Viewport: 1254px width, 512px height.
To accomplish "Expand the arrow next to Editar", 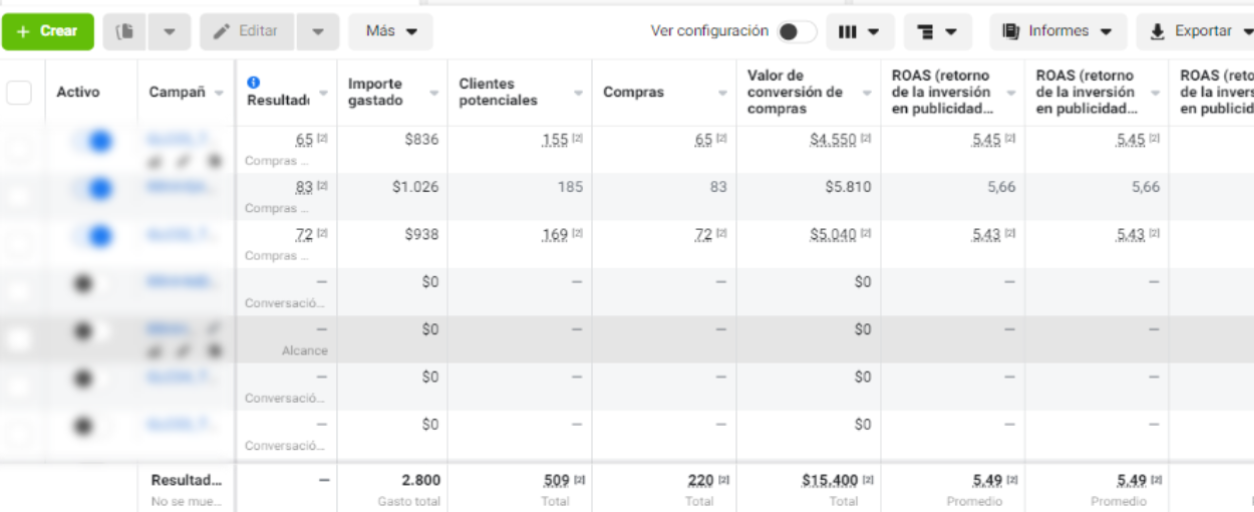I will [x=317, y=32].
